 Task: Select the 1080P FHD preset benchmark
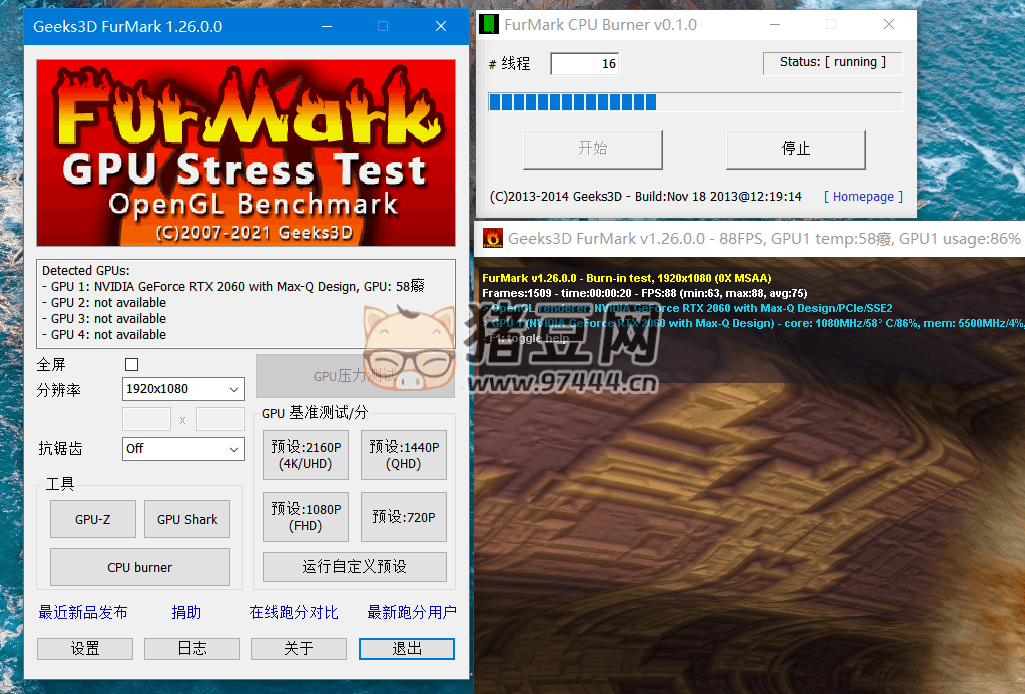coord(306,517)
